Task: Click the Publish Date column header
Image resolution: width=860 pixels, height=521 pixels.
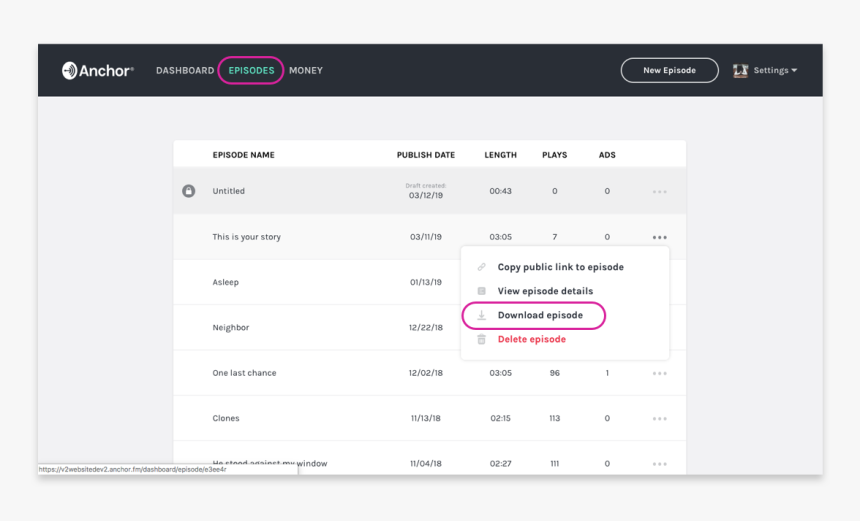Action: click(x=425, y=155)
